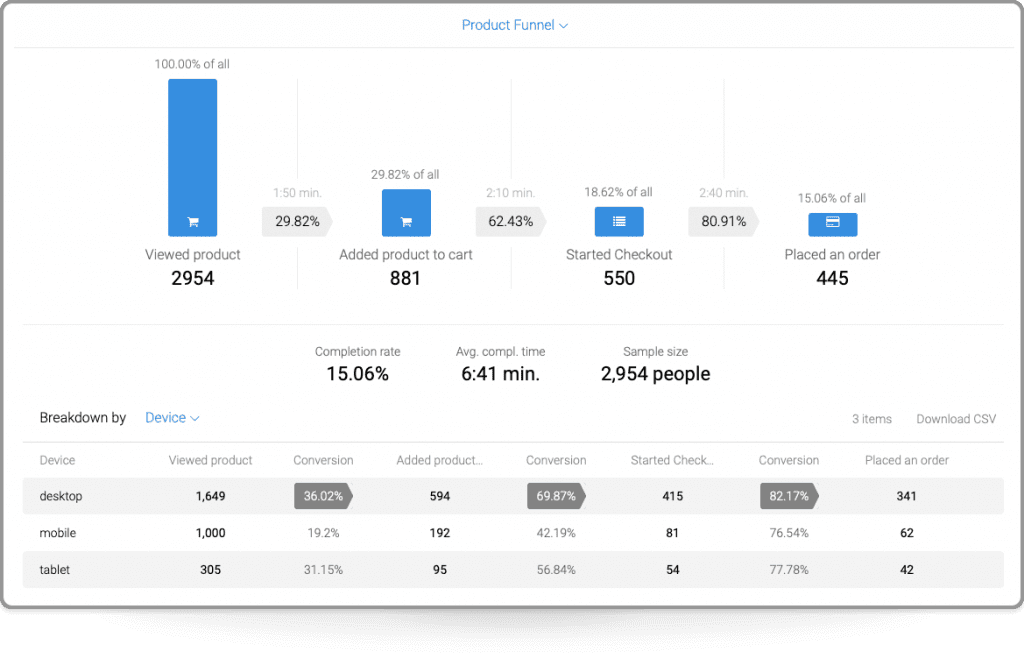1024x666 pixels.
Task: Select the Viewed product column header
Action: [210, 461]
